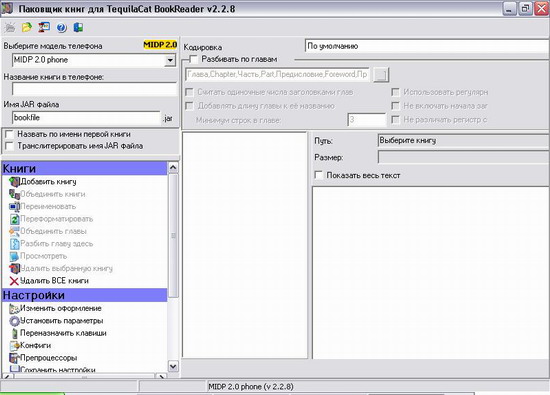Click icon beside Объединить главы
550x395 pixels.
click(x=14, y=231)
